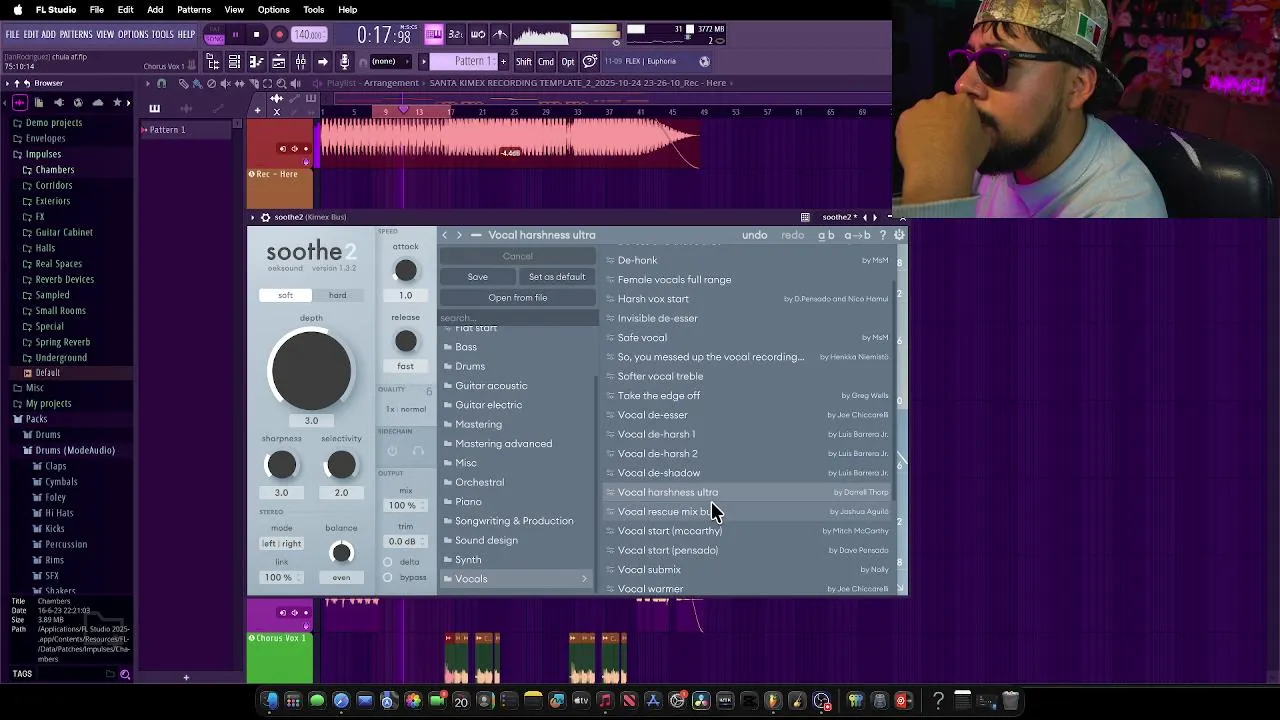Click the sidechain headphones listen icon
This screenshot has height=720, width=1280.
[x=418, y=451]
